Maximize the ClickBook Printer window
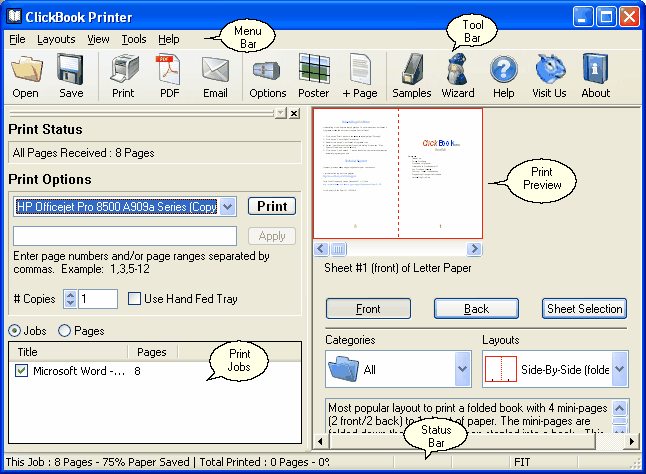The image size is (646, 474). [606, 17]
